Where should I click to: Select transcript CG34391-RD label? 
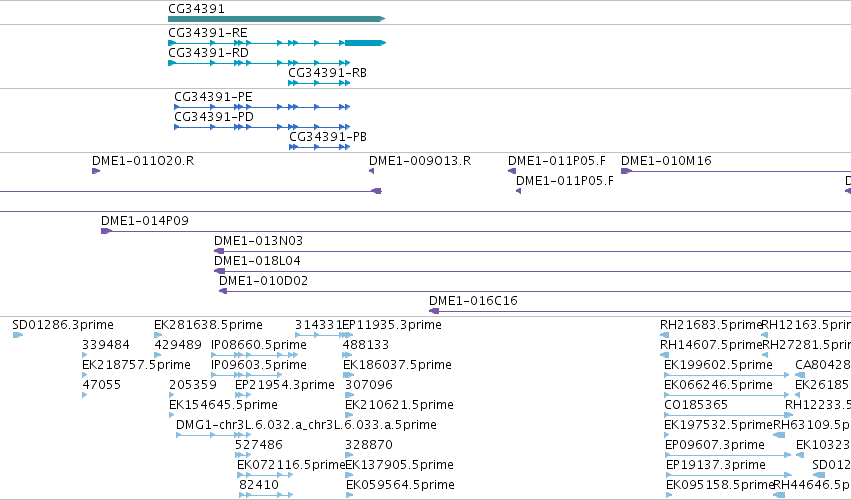(x=208, y=53)
